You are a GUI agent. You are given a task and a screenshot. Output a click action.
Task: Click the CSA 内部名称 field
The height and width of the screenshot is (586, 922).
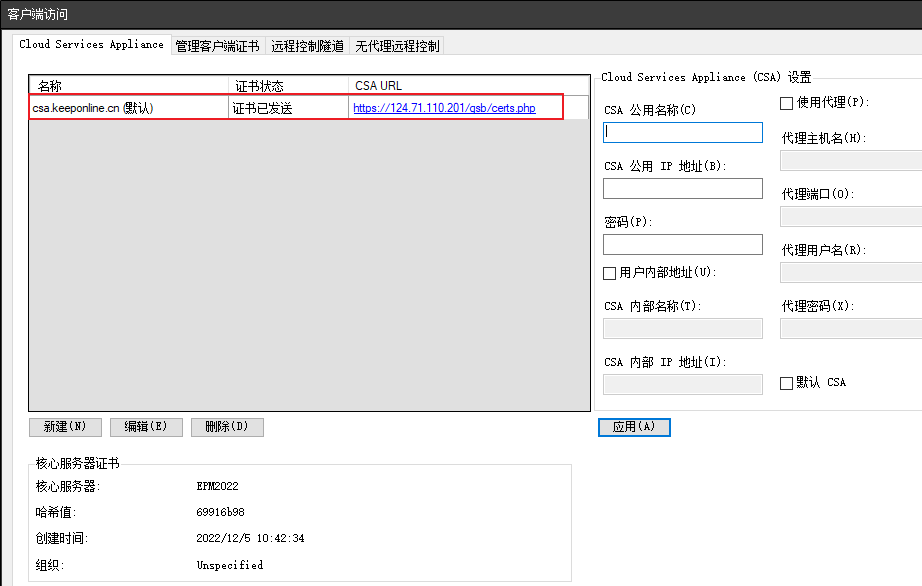pos(682,328)
